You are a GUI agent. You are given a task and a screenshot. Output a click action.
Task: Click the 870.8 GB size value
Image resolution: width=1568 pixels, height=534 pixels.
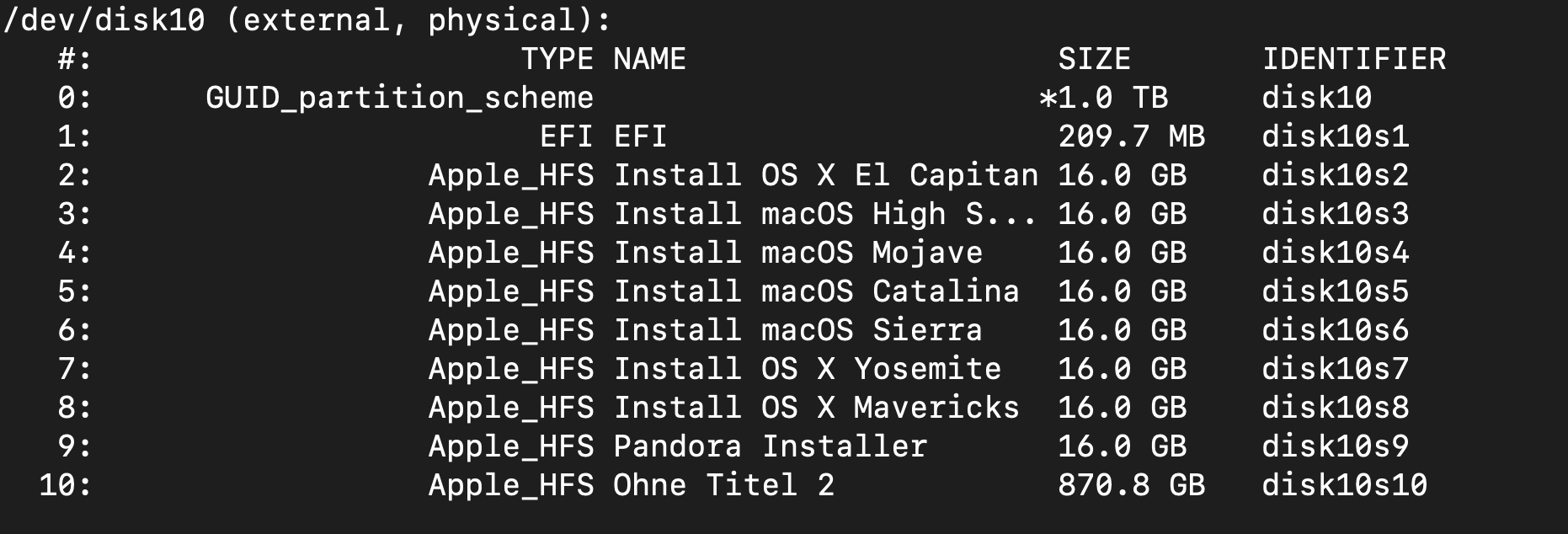1131,485
